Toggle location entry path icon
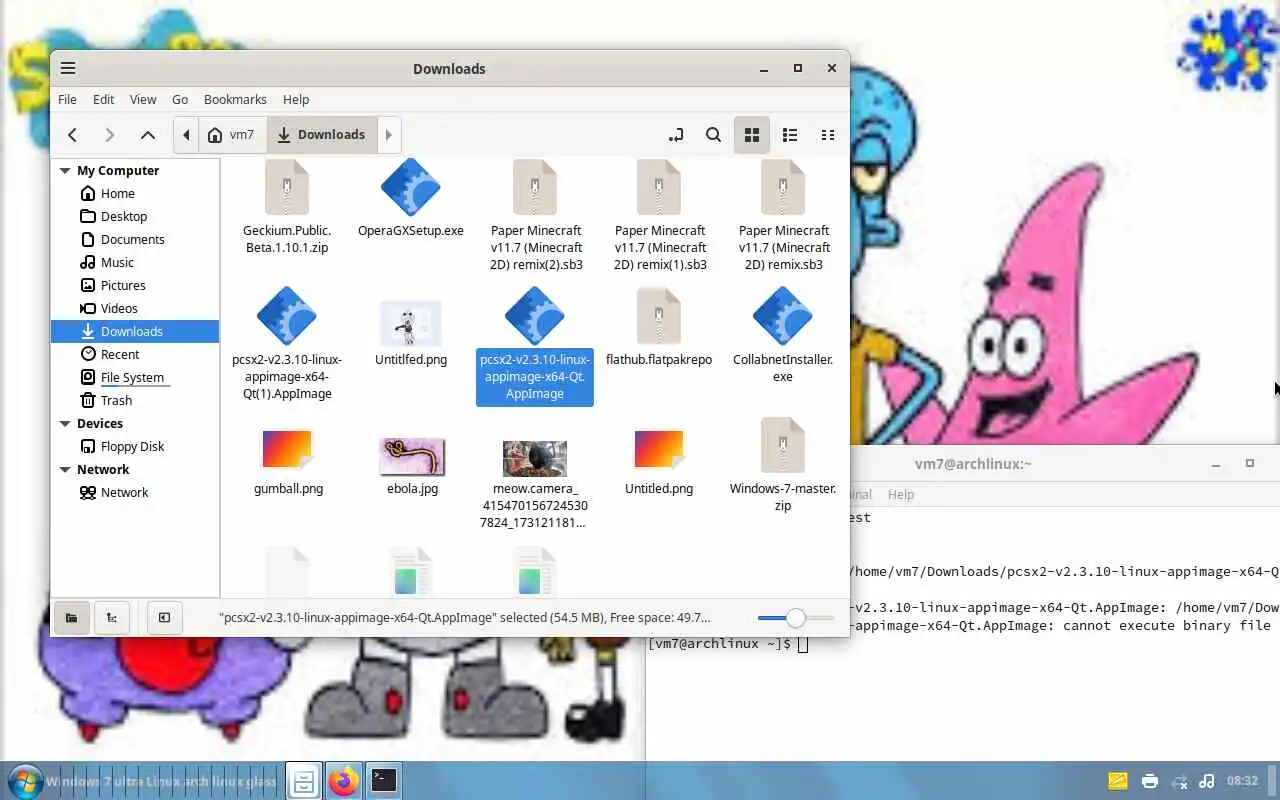 pyautogui.click(x=676, y=135)
